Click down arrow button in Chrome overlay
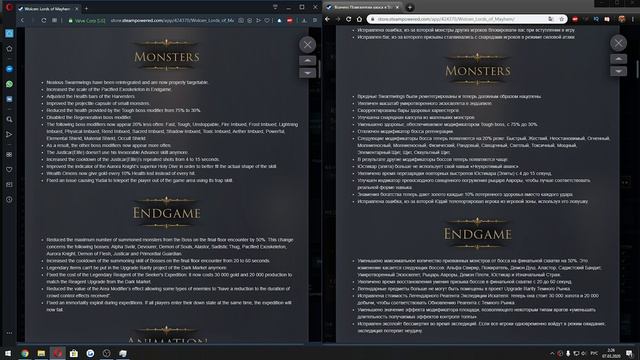640x360 pixels. tap(618, 71)
